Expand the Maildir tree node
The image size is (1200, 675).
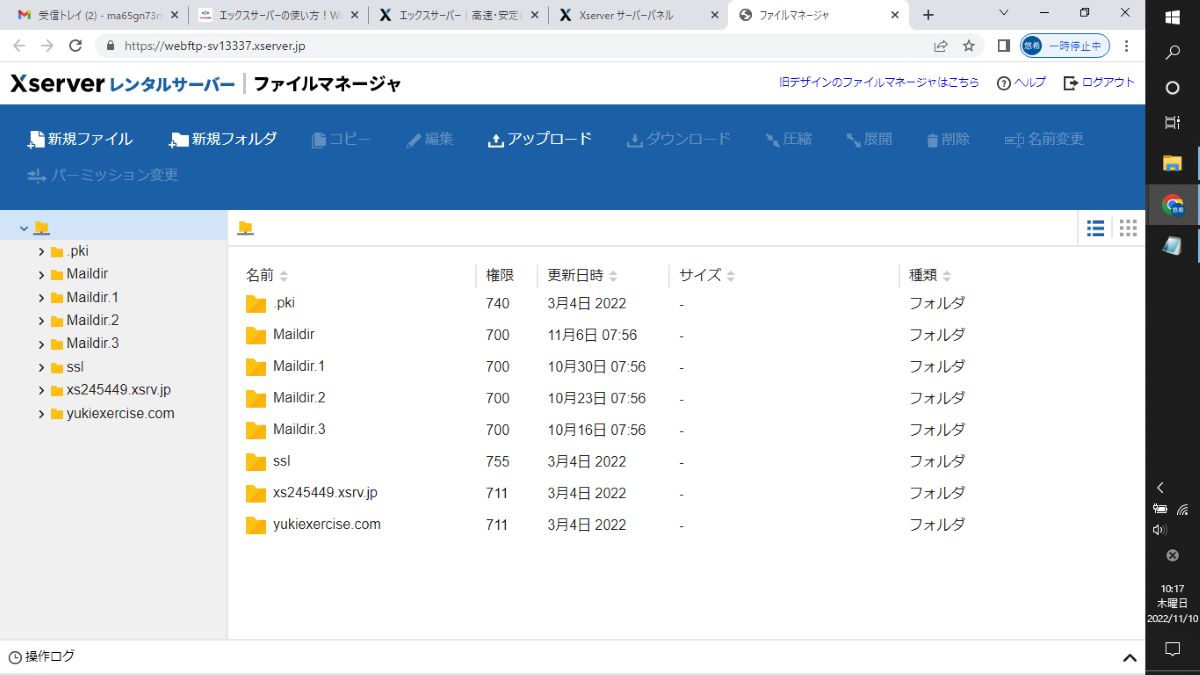tap(41, 275)
